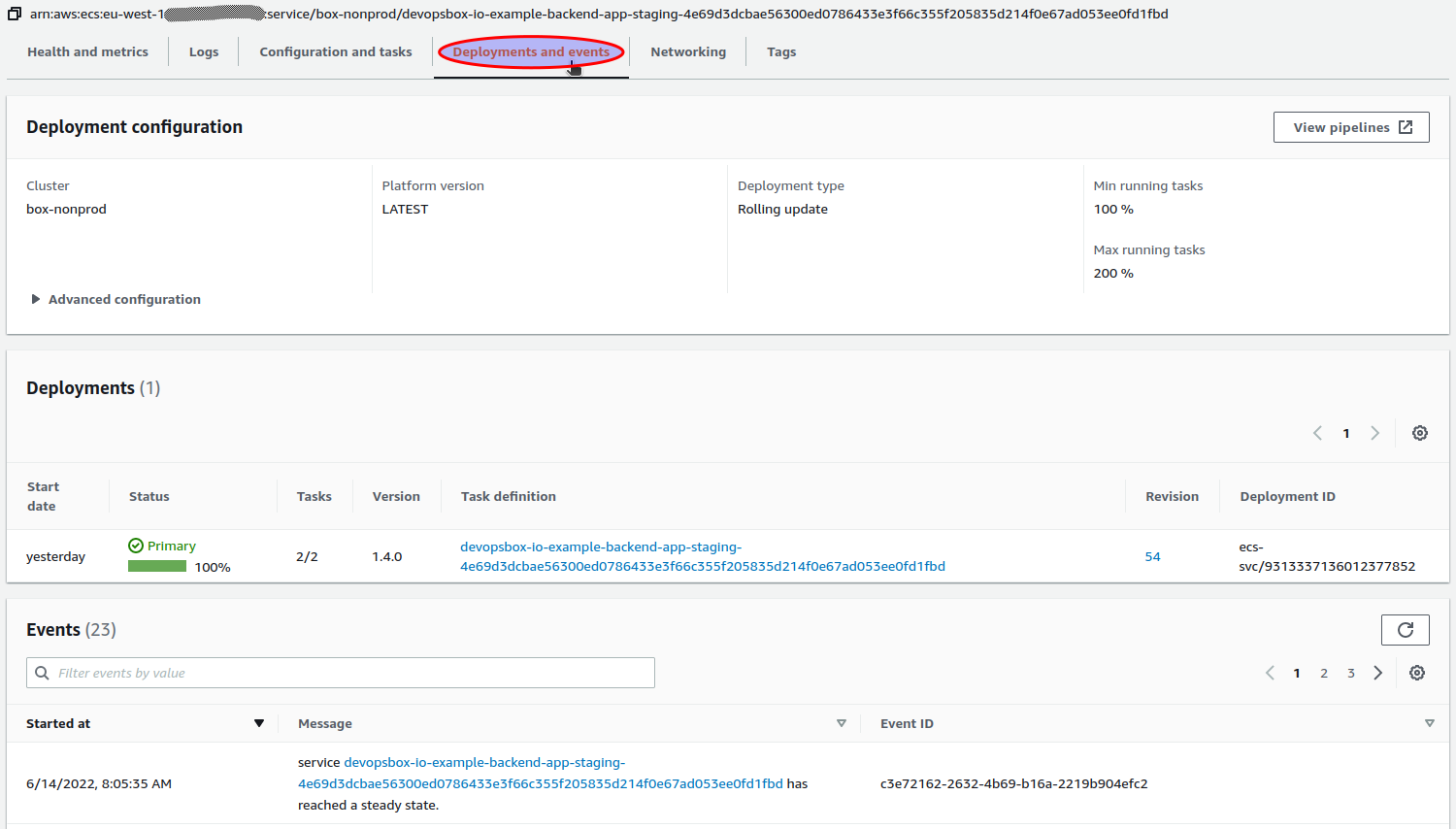Open the Message column filter dropdown
The height and width of the screenshot is (829, 1456).
tap(841, 722)
